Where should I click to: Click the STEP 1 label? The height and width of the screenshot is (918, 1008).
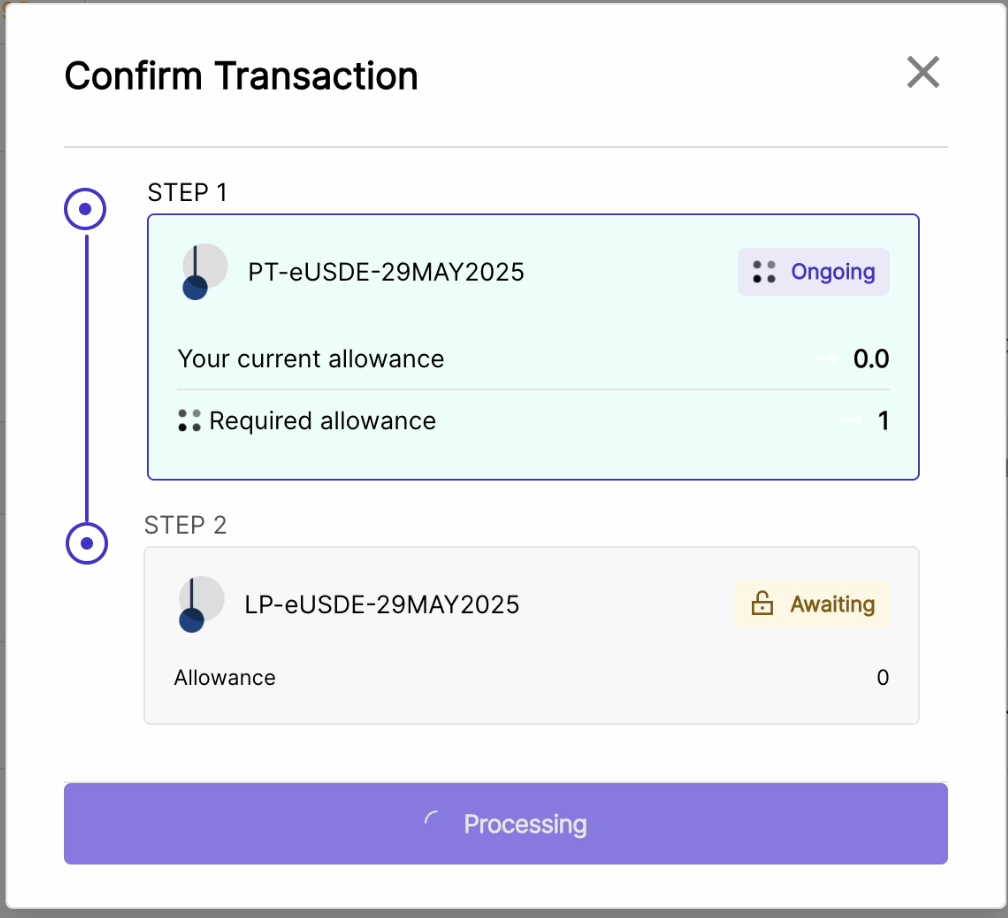click(187, 192)
